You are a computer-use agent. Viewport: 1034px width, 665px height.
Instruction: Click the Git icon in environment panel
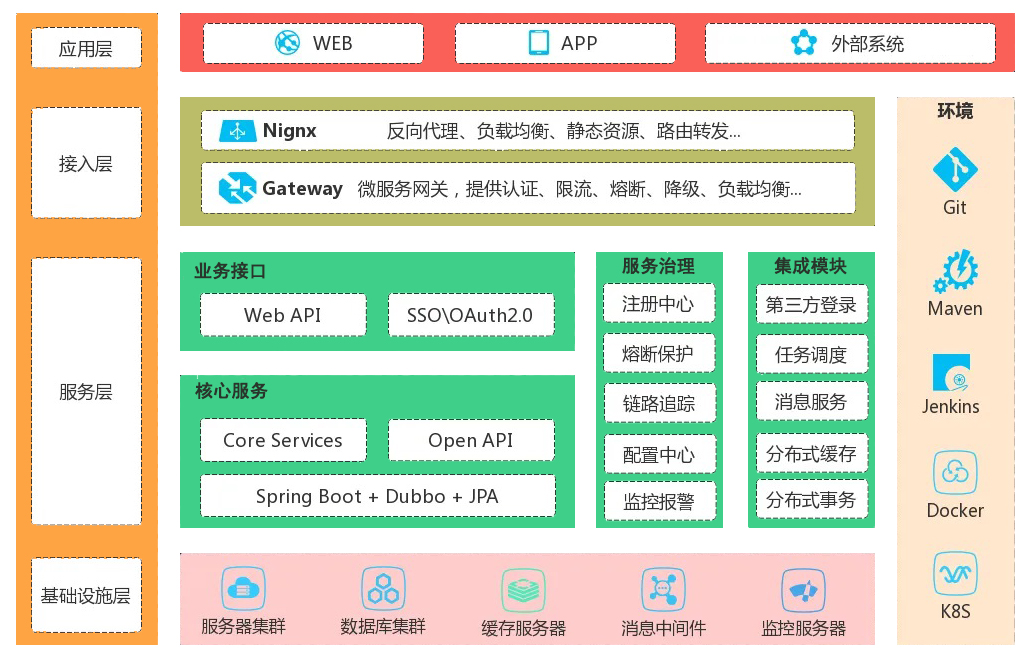[x=955, y=170]
